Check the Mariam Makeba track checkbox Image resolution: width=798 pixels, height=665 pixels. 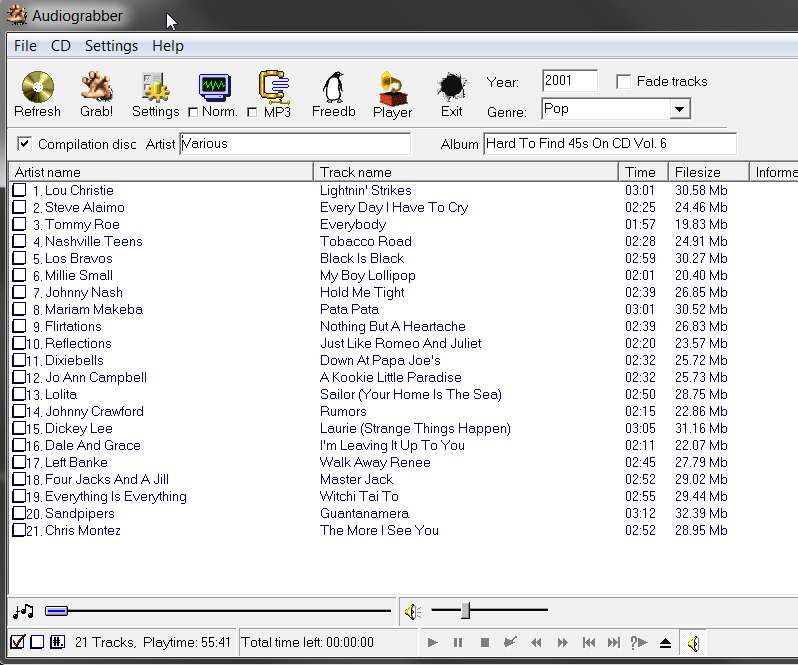[x=19, y=309]
